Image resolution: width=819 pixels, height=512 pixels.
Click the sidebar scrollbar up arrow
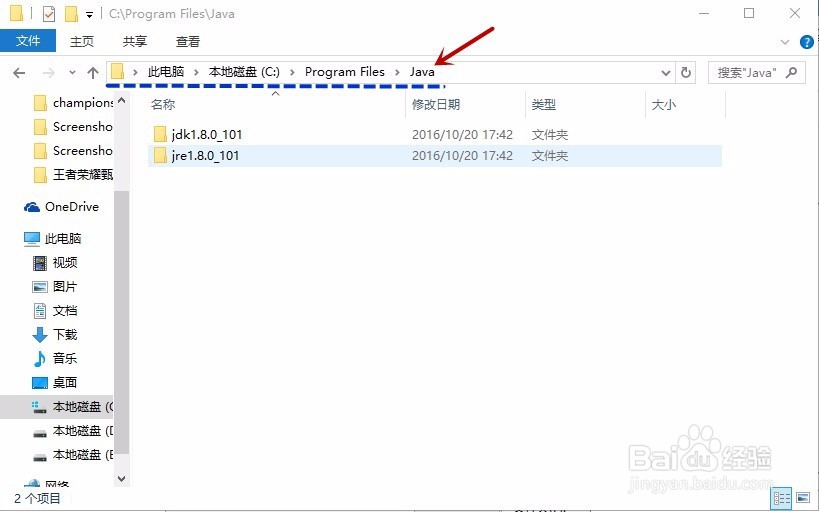pyautogui.click(x=122, y=100)
